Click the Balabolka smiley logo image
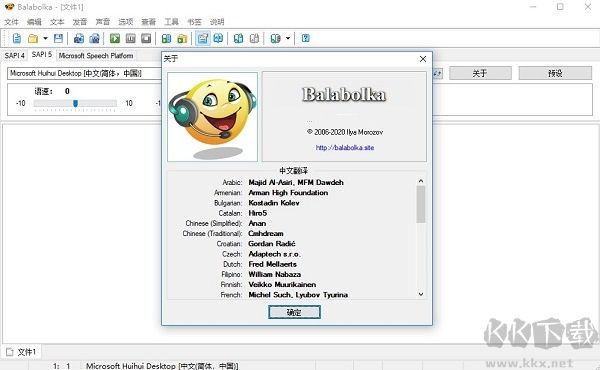This screenshot has width=600, height=370. click(212, 117)
